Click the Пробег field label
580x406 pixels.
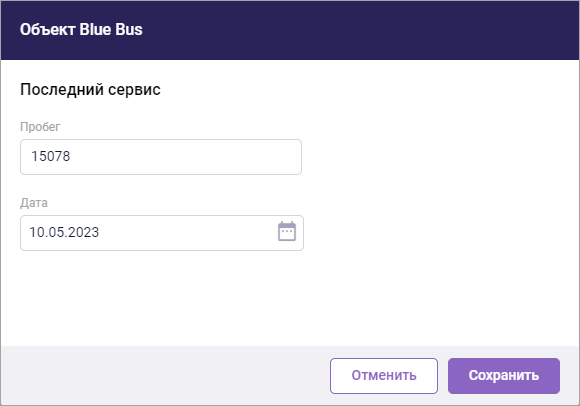40,127
